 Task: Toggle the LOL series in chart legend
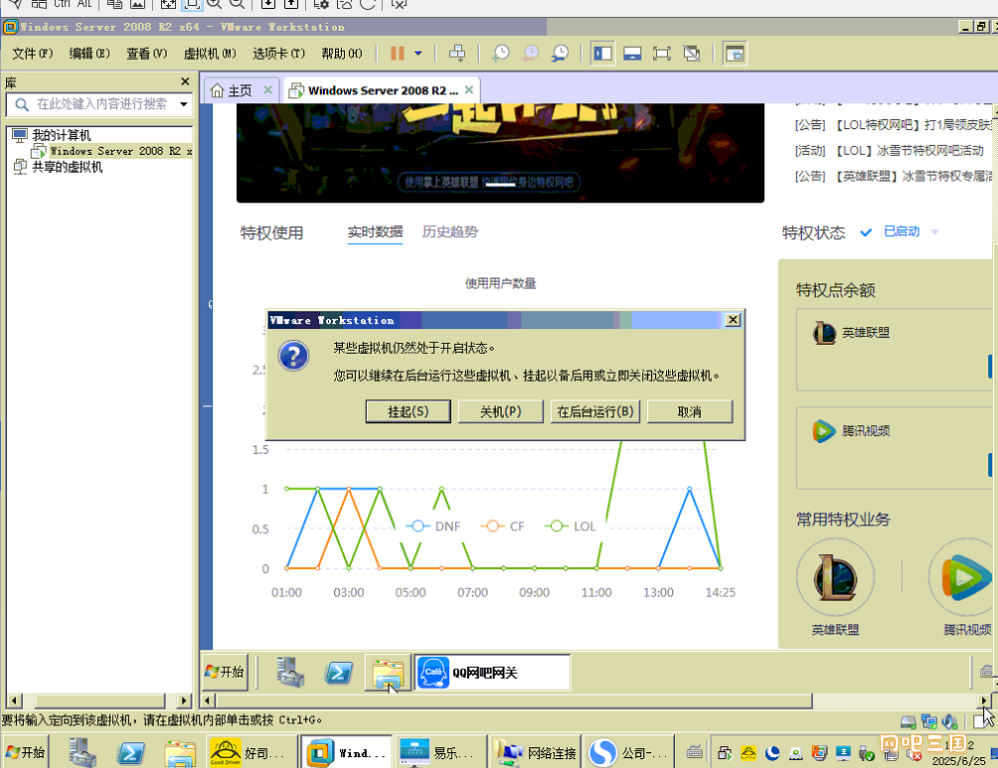tap(570, 526)
